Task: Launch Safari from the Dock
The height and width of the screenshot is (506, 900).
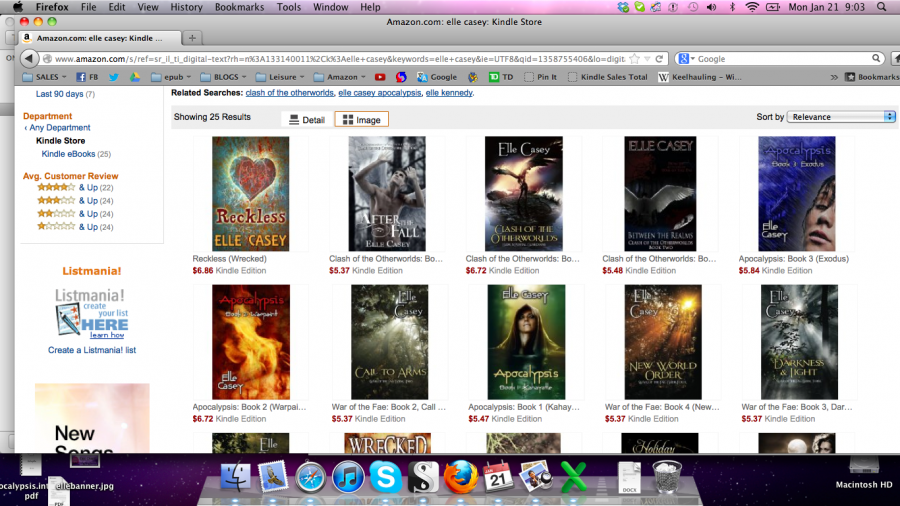Action: click(310, 476)
